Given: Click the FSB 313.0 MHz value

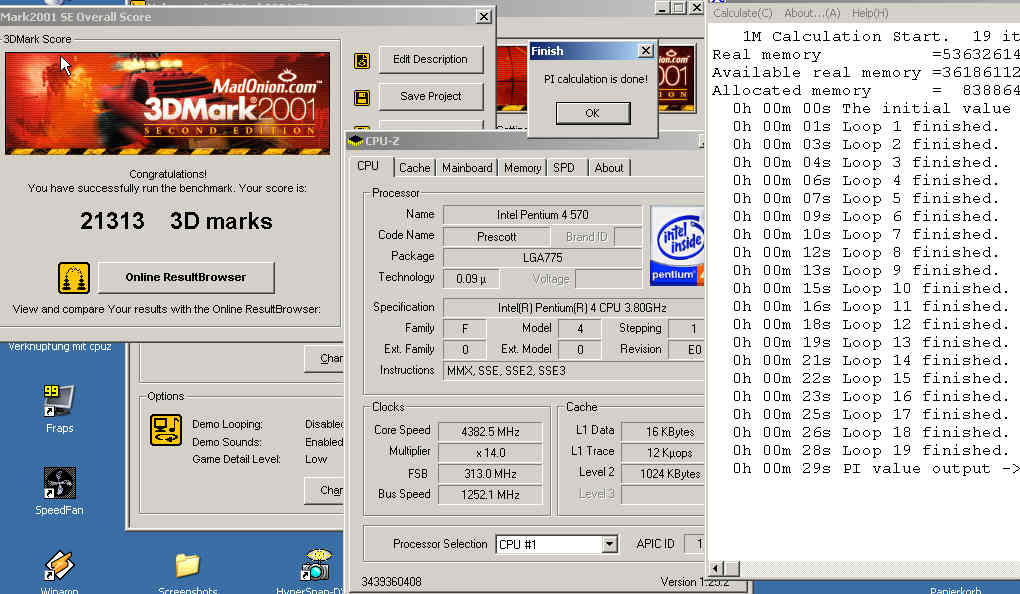Looking at the screenshot, I should click(x=490, y=474).
